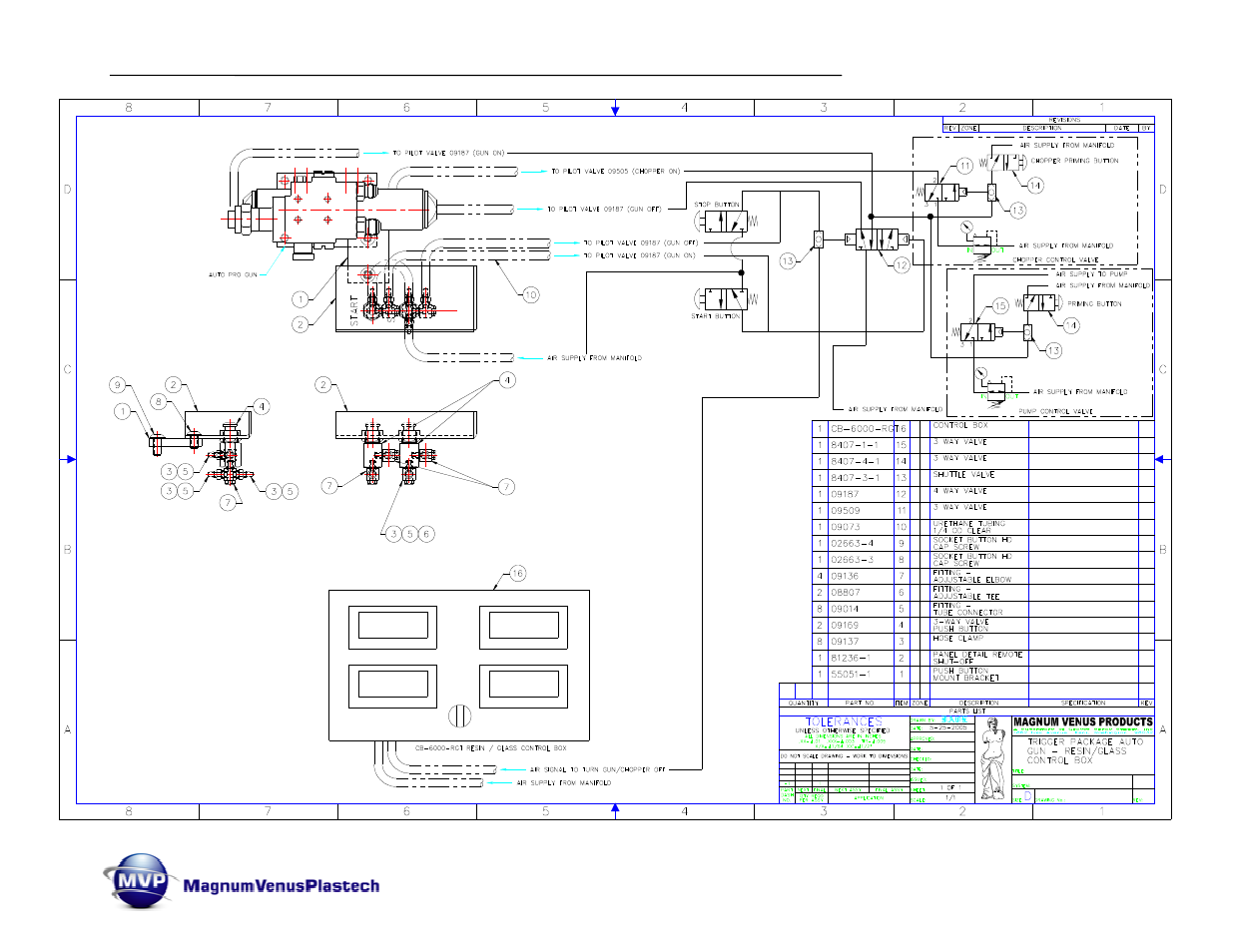Click PUMP CONTROL VALVE label
The image size is (1233, 952).
pos(1056,412)
